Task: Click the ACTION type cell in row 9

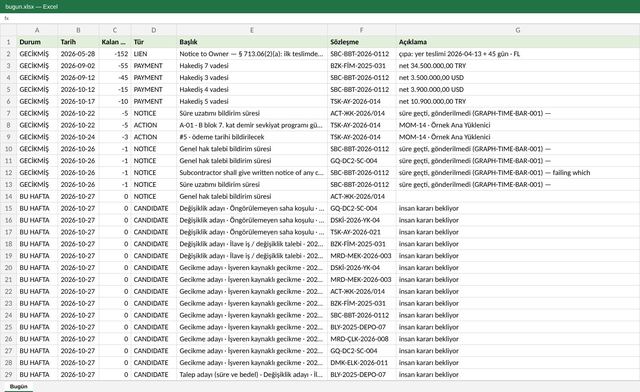Action: pyautogui.click(x=154, y=137)
